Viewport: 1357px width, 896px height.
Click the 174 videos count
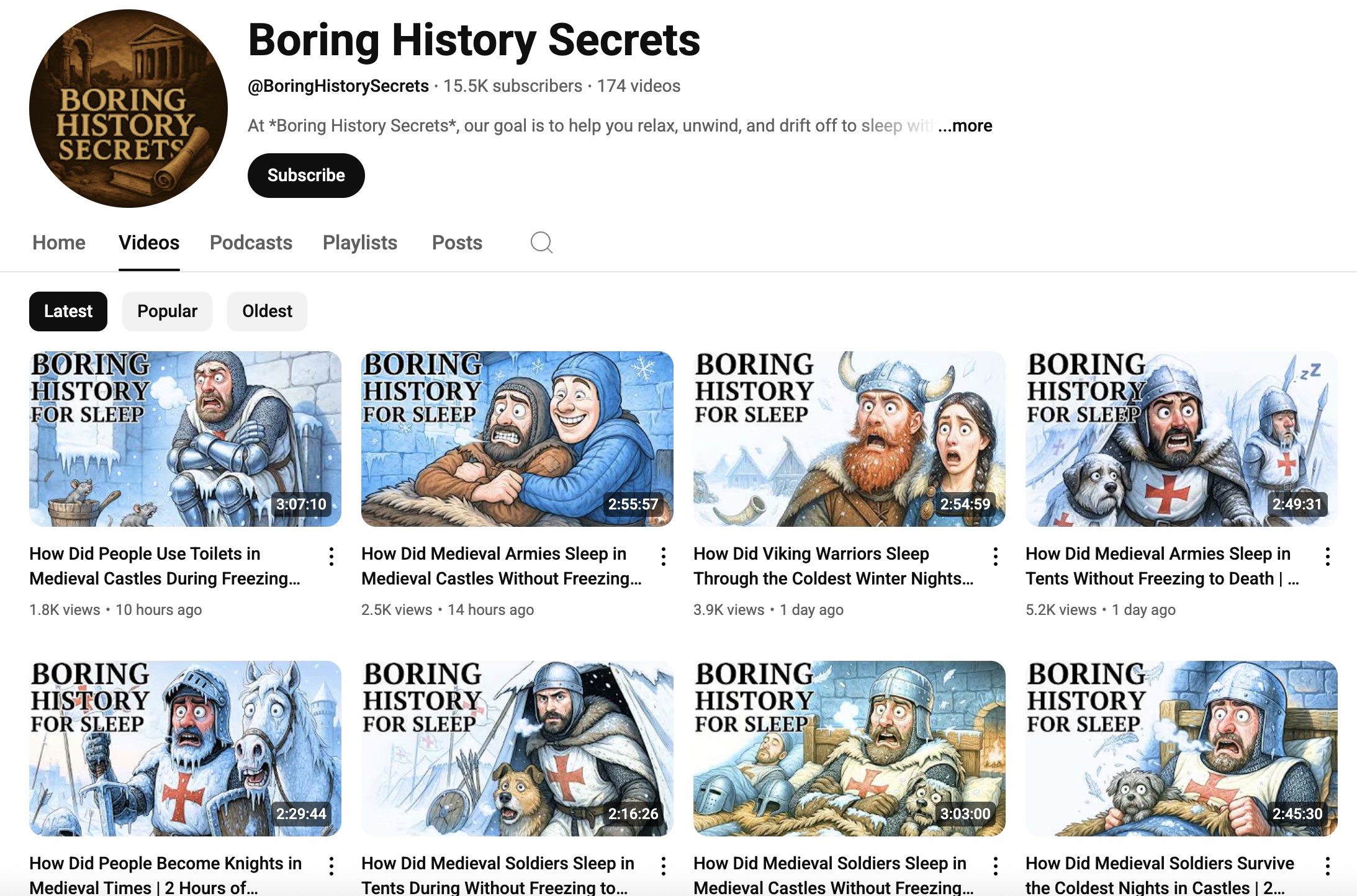[x=639, y=86]
